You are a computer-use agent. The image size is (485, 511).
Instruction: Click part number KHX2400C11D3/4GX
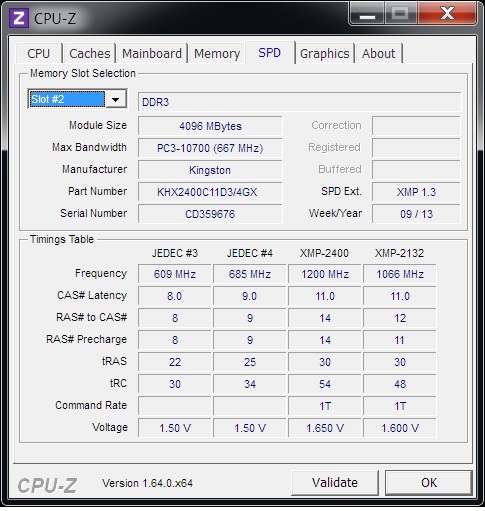(210, 192)
